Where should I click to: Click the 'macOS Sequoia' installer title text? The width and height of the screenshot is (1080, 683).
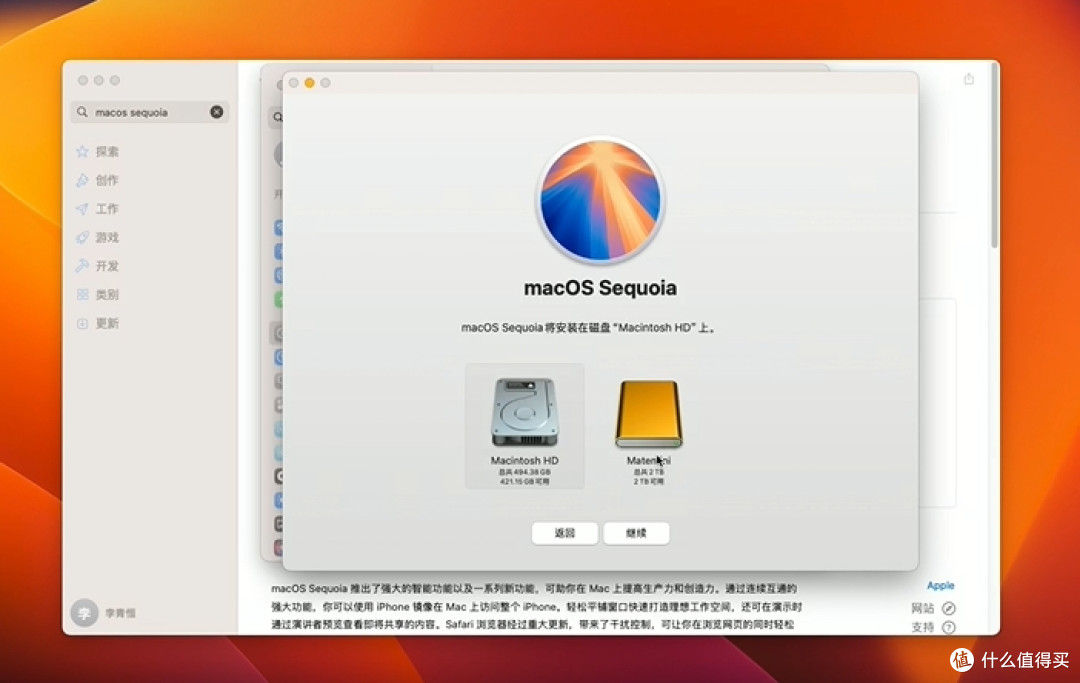[x=600, y=288]
